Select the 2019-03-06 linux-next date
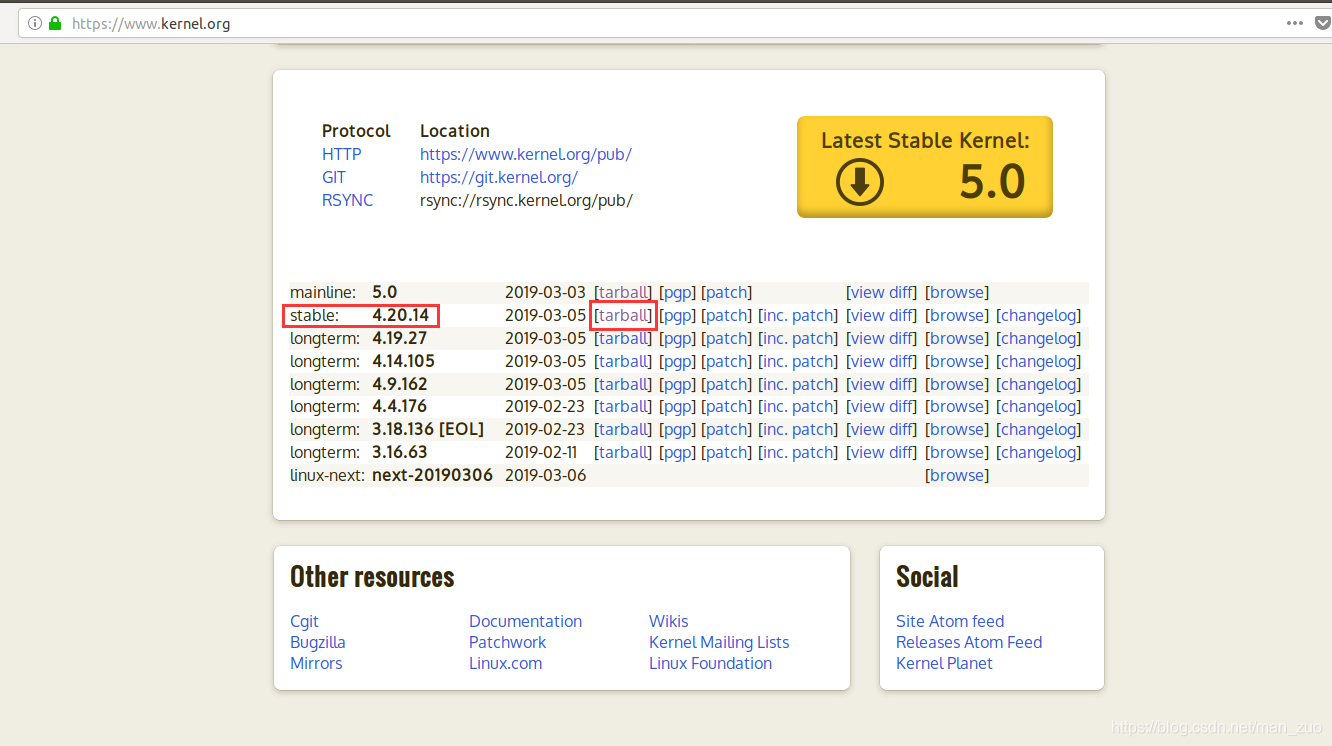Screen dimensions: 1332x746 click(545, 475)
